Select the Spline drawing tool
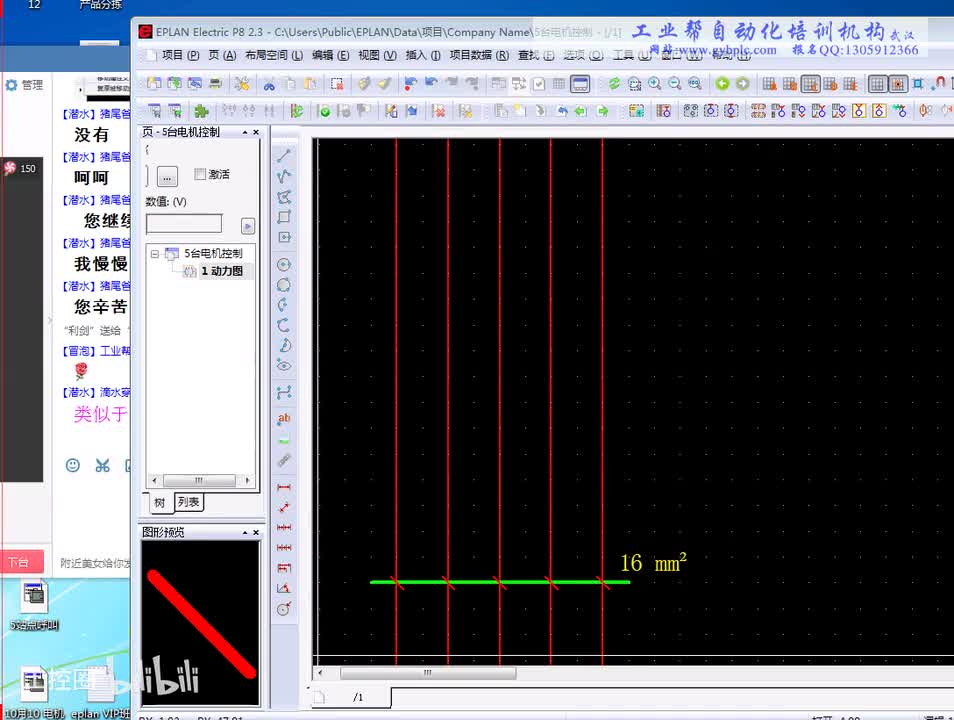 point(284,392)
